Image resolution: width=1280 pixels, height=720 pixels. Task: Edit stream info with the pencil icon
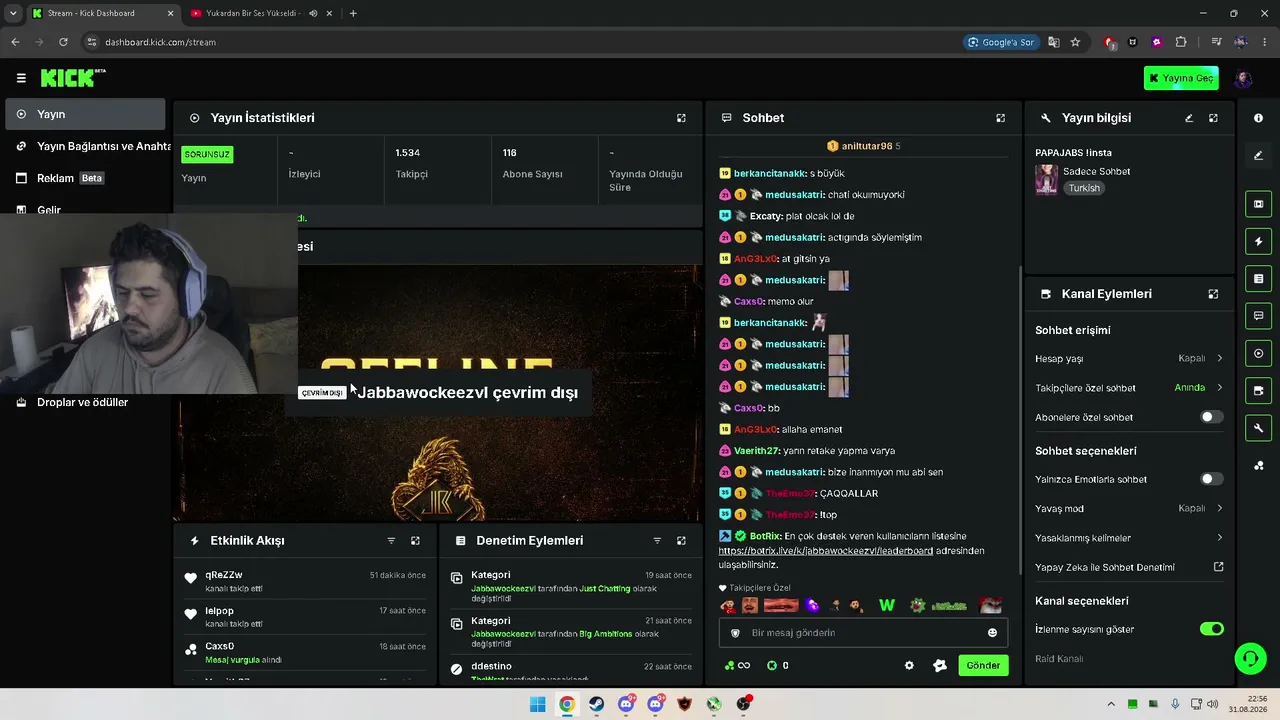(1189, 118)
